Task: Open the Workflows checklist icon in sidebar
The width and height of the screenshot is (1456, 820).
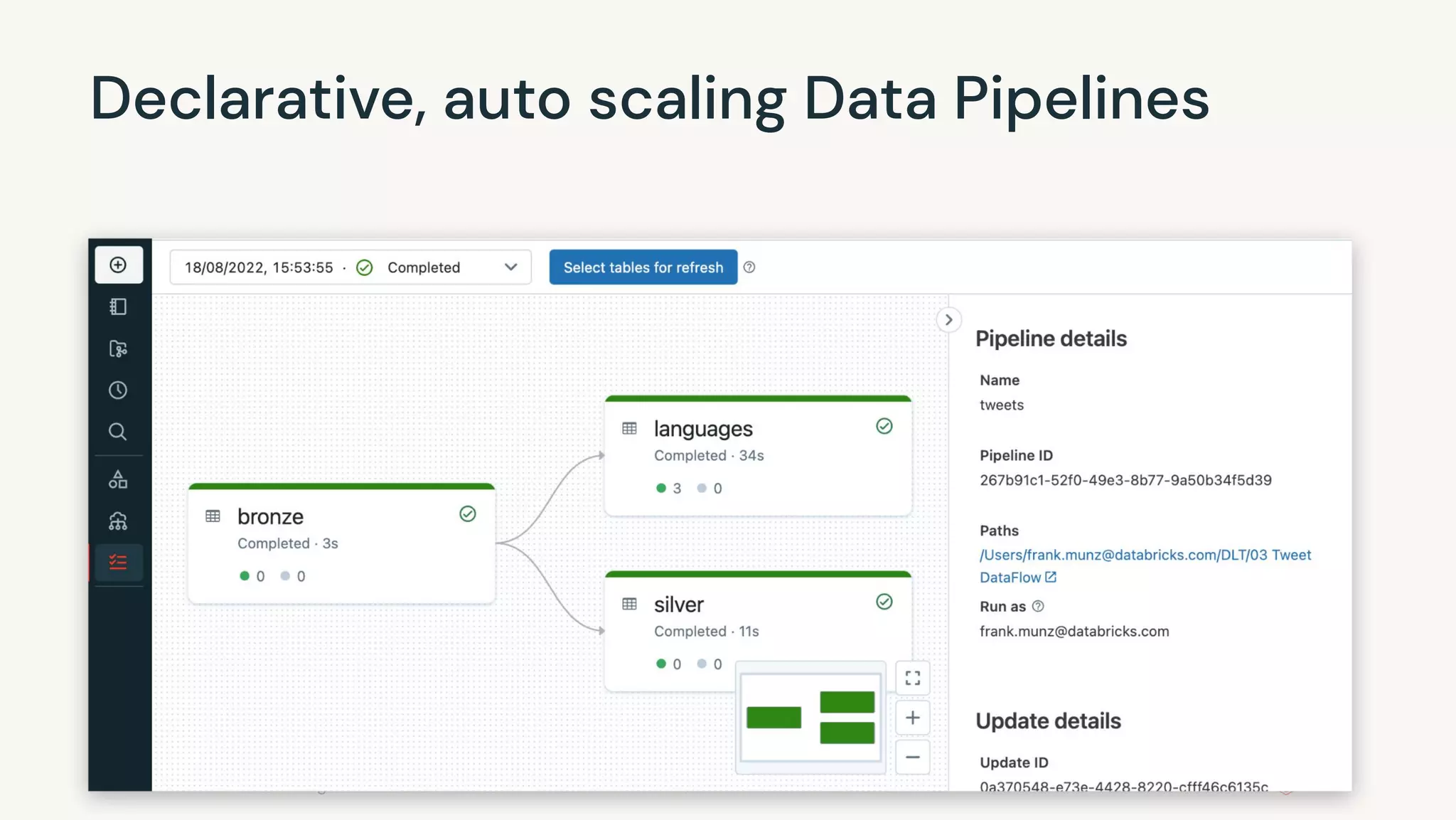Action: (x=118, y=563)
